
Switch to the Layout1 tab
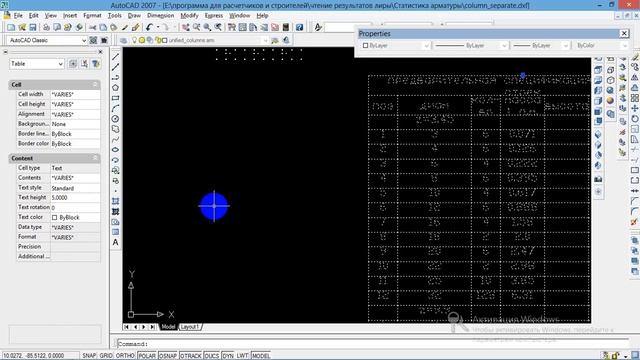click(x=189, y=327)
